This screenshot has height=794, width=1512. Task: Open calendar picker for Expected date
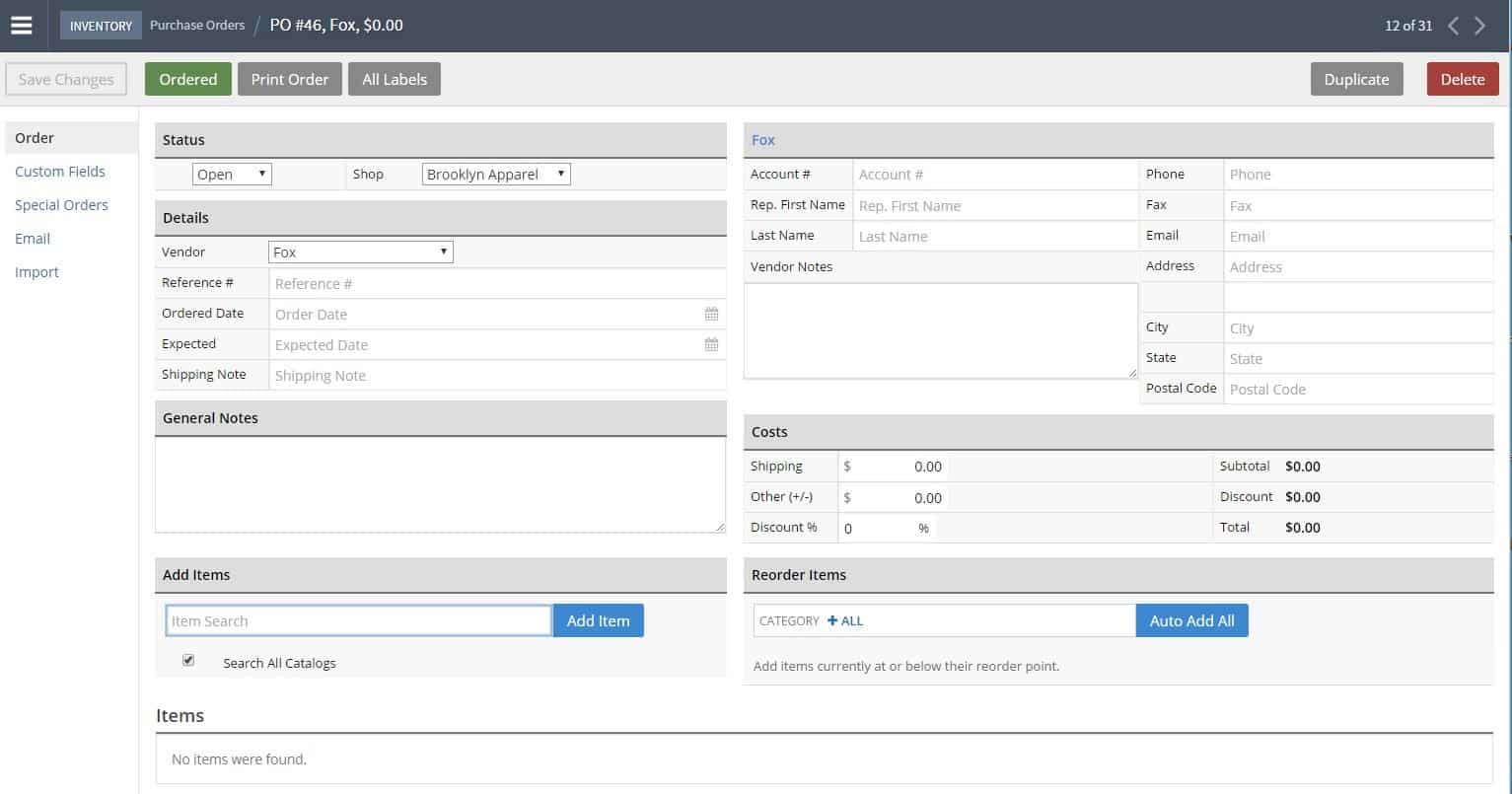[711, 344]
